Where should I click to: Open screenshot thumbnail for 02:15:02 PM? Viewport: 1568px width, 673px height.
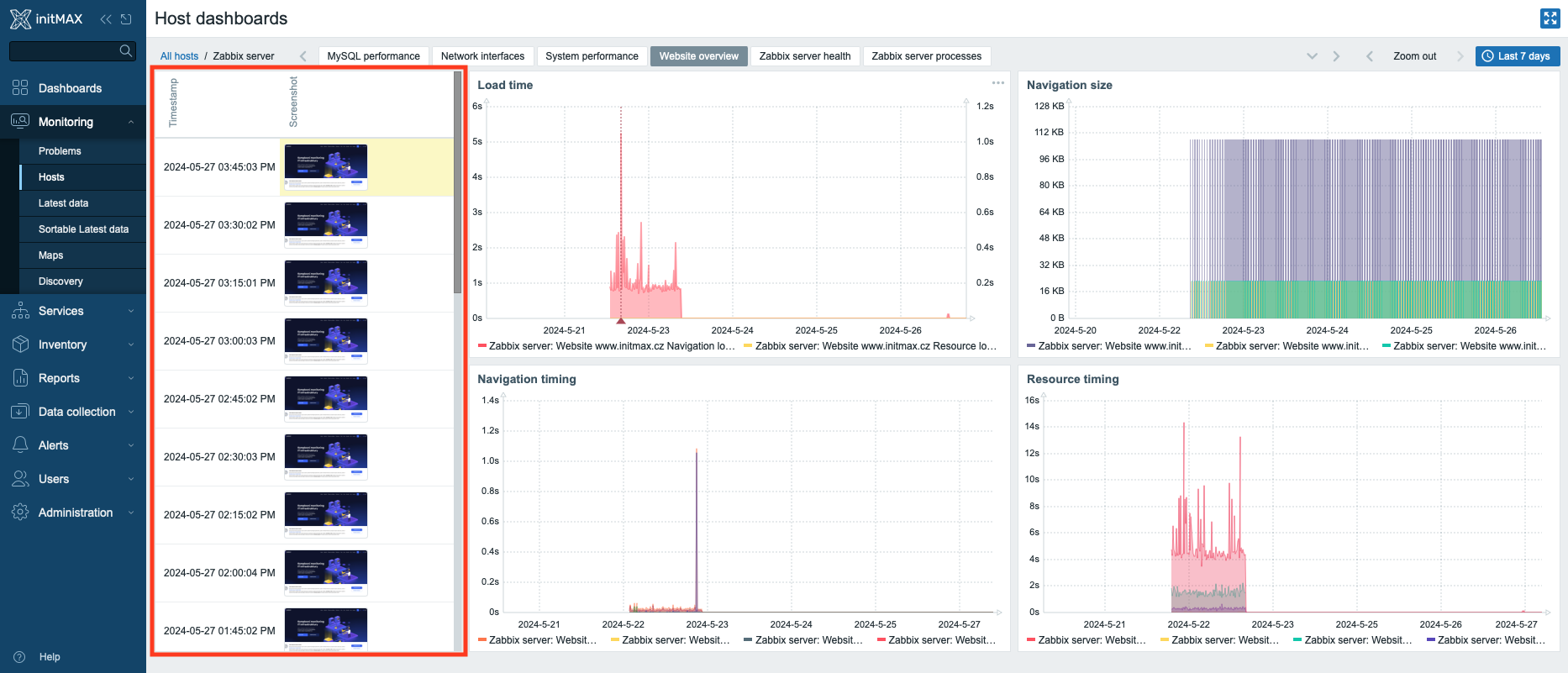click(326, 515)
